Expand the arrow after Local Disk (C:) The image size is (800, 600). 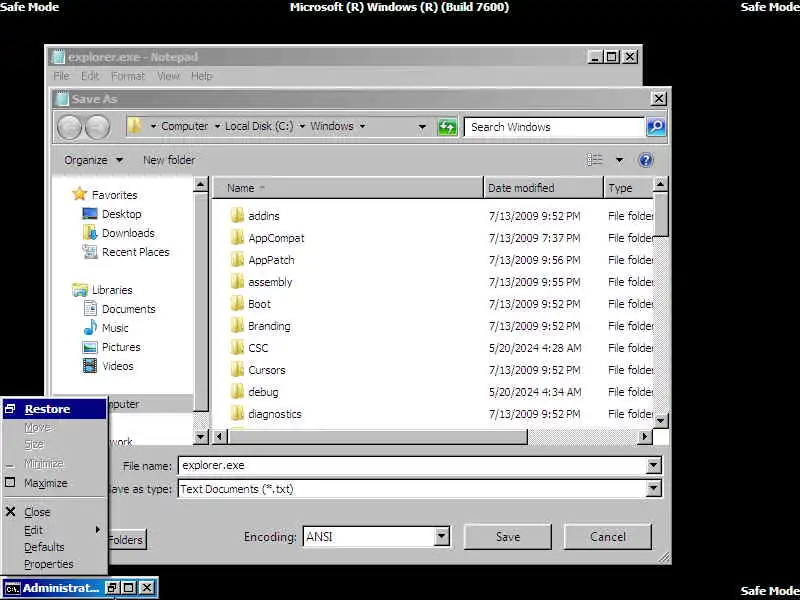(x=302, y=126)
